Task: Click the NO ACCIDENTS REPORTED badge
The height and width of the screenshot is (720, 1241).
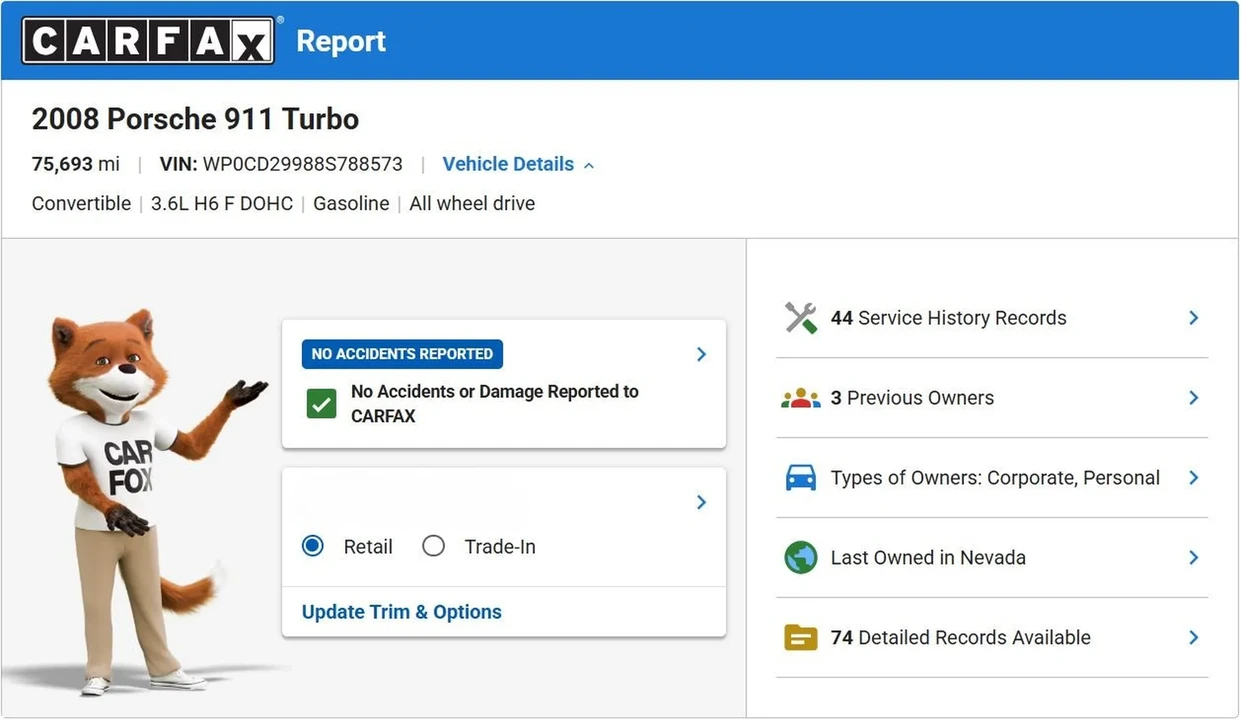Action: click(402, 354)
